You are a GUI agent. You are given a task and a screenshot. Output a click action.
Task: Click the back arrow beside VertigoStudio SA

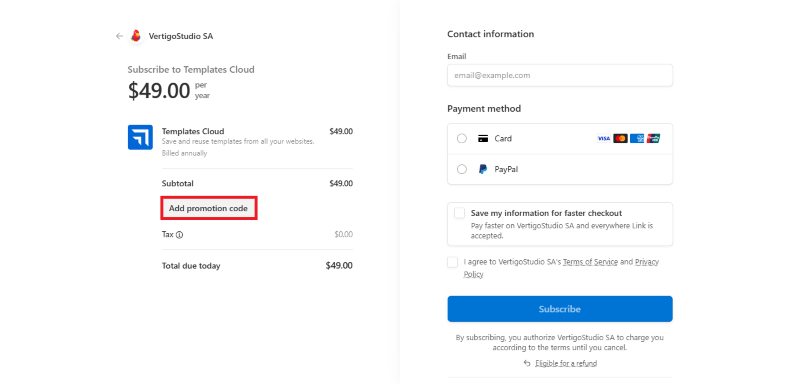click(x=119, y=36)
